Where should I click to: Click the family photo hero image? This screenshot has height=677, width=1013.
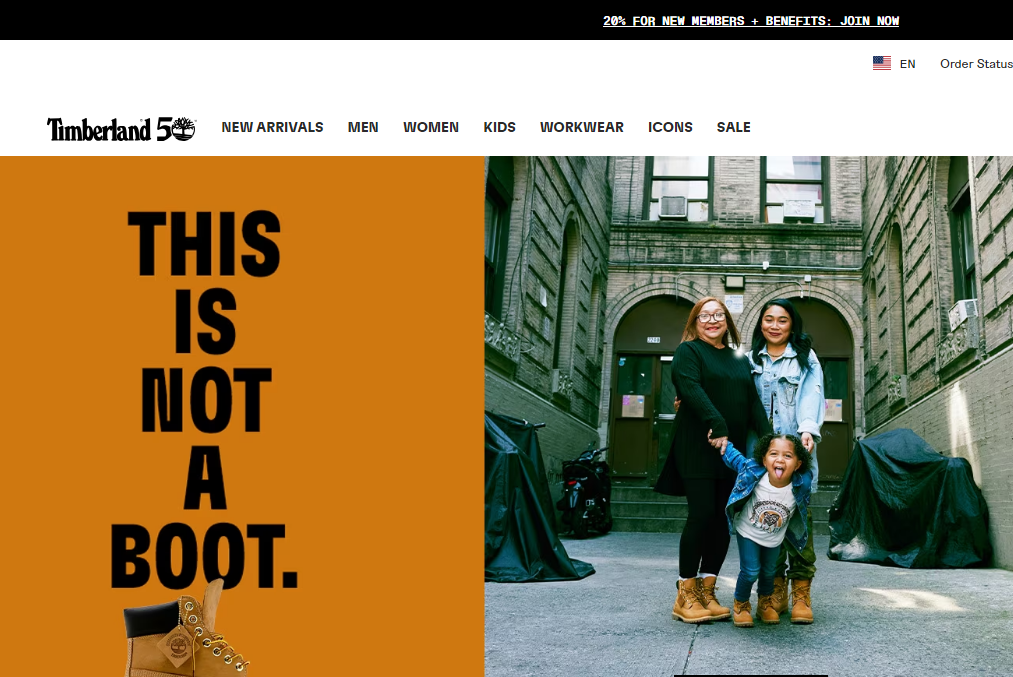pyautogui.click(x=749, y=417)
